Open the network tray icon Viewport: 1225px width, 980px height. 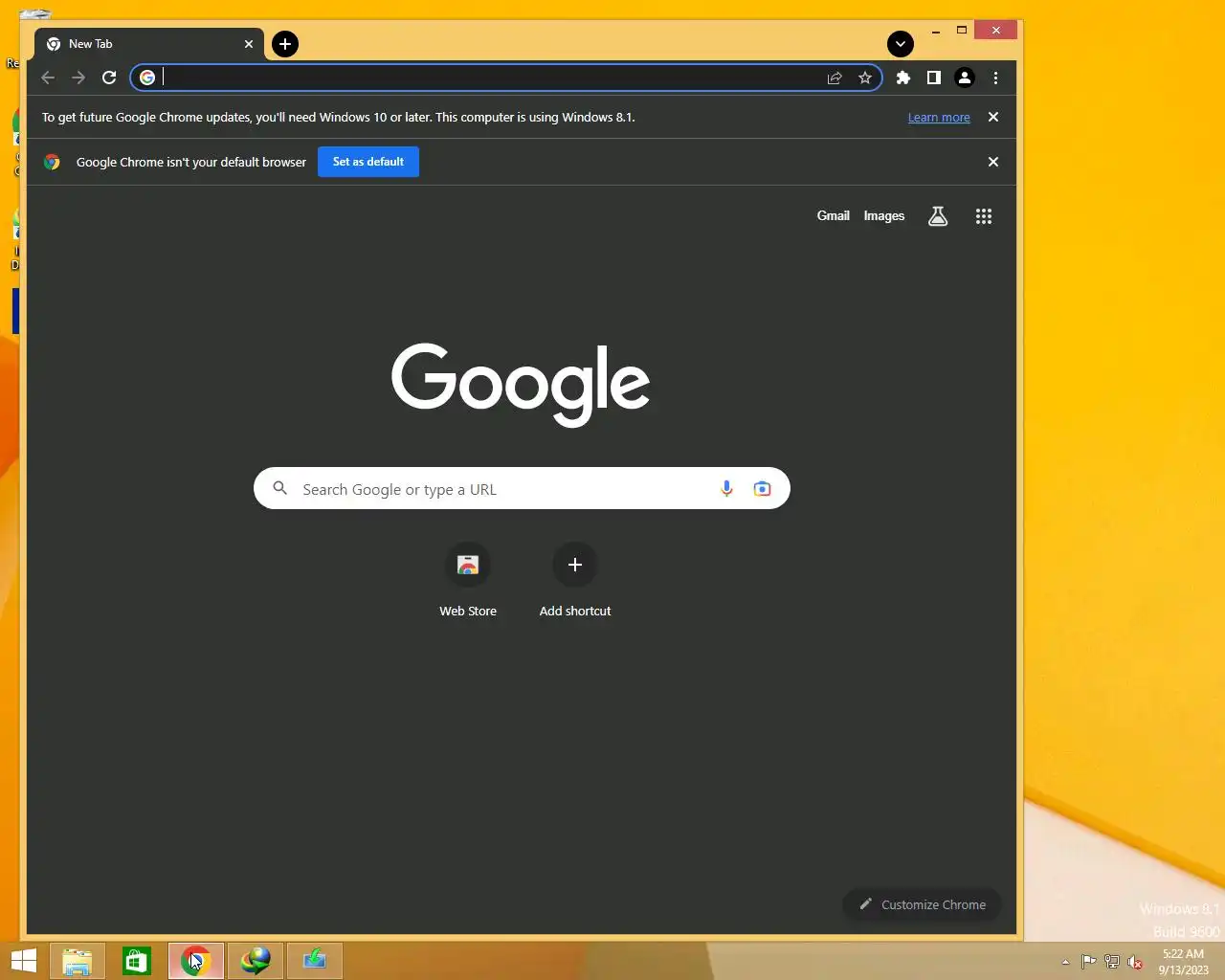[x=1112, y=962]
